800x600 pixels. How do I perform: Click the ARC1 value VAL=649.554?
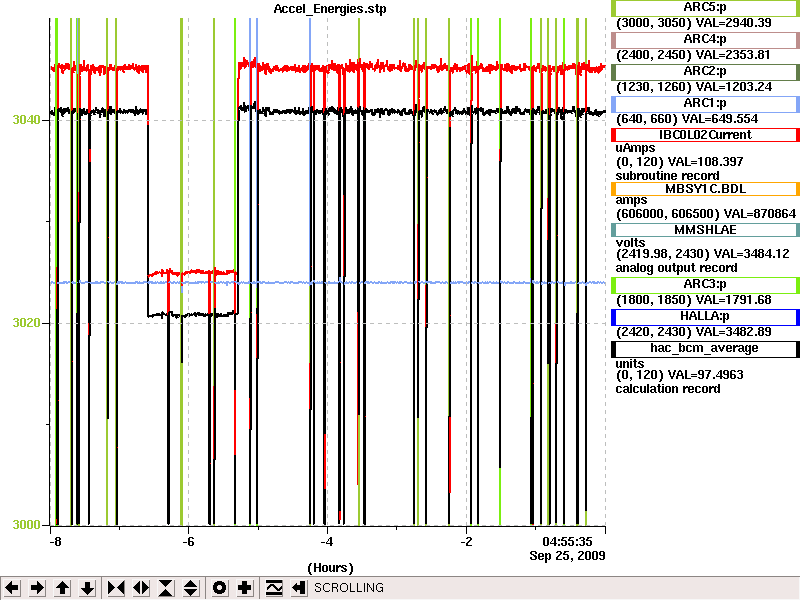[720, 119]
